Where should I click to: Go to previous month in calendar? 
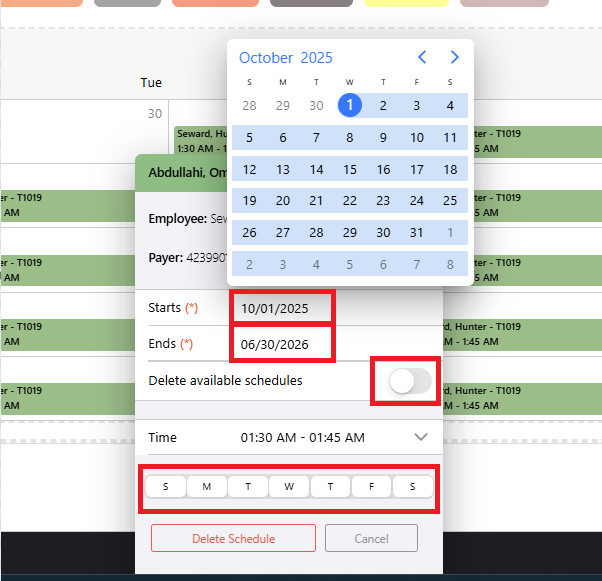422,57
